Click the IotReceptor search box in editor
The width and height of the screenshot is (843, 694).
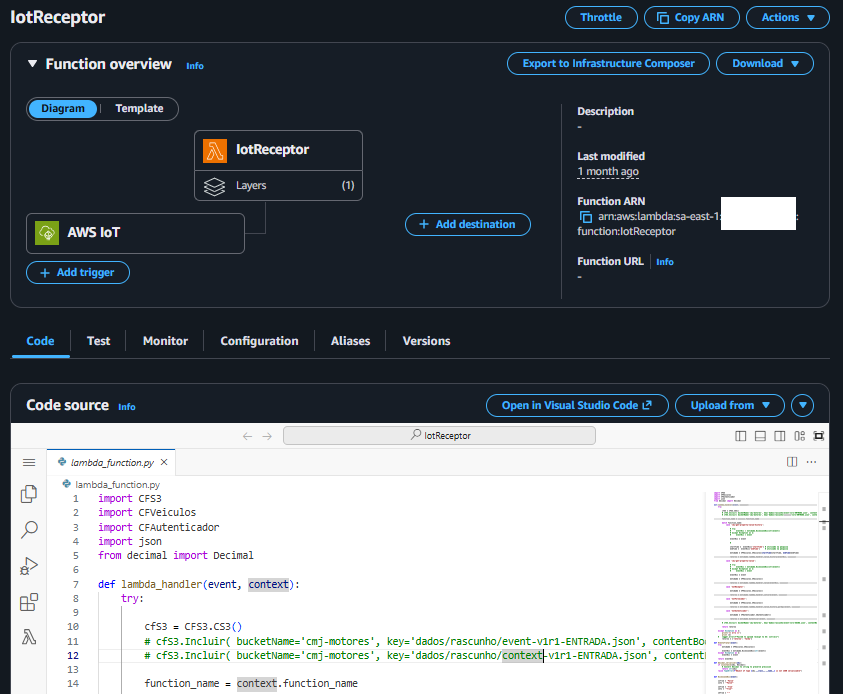pyautogui.click(x=439, y=436)
